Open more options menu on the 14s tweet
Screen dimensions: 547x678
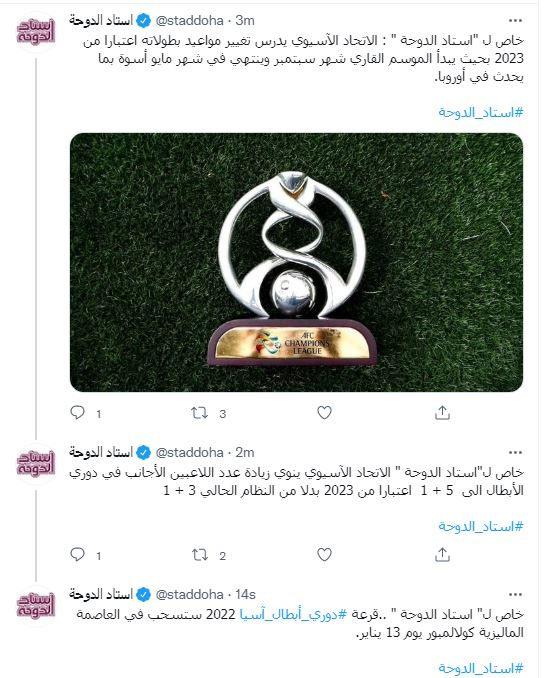(x=515, y=595)
